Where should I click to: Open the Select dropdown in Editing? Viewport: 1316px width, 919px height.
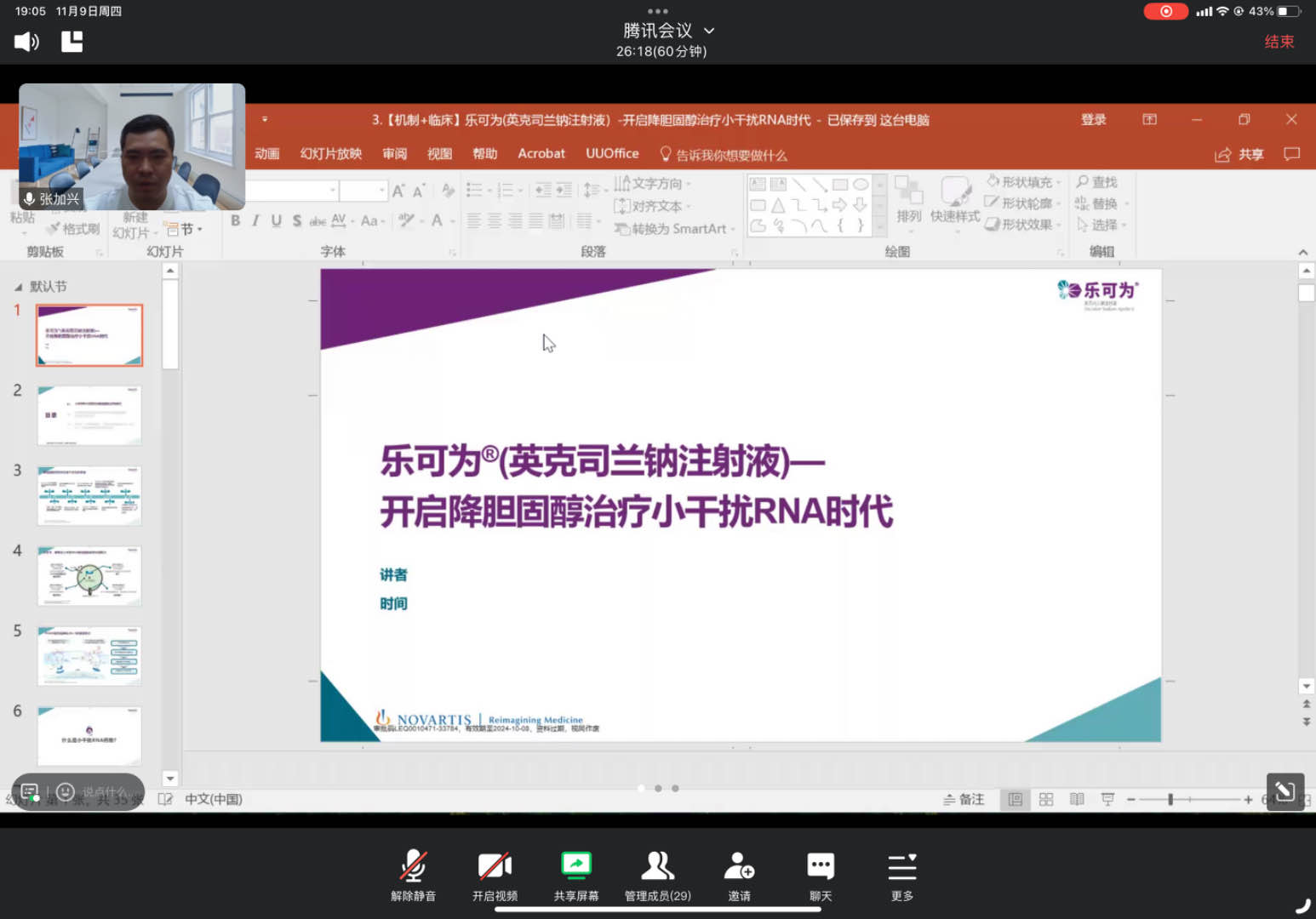pyautogui.click(x=1101, y=225)
